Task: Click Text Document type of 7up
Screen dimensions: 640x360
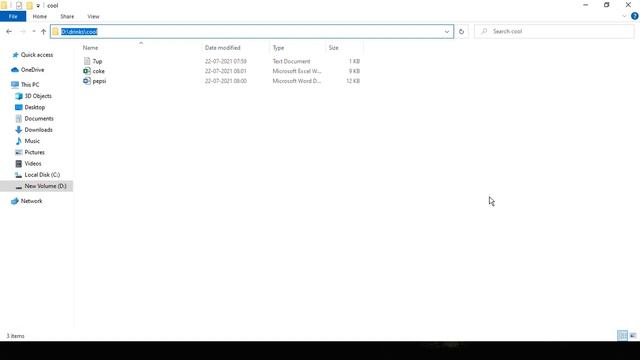Action: coord(291,61)
